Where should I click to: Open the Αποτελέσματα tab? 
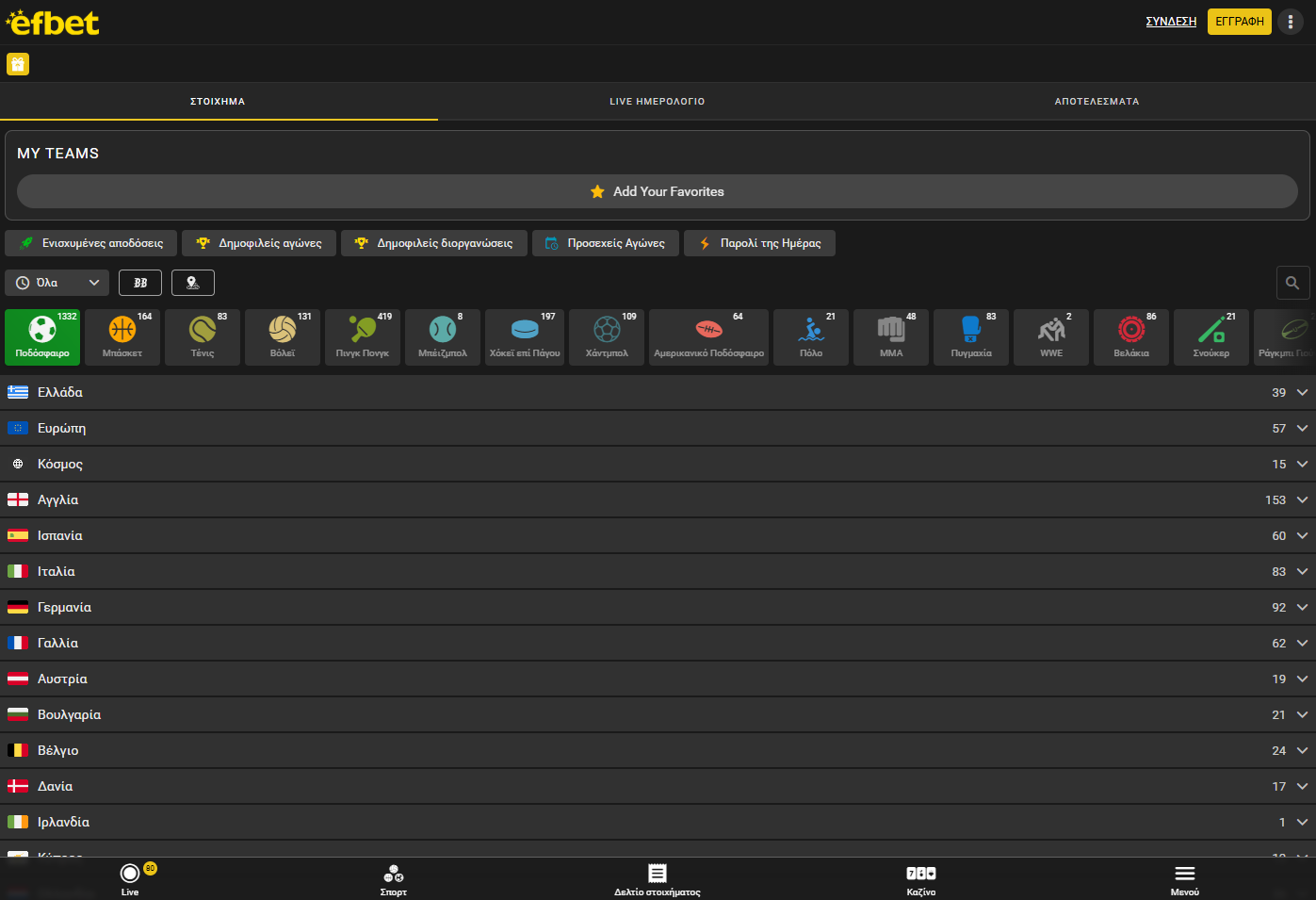click(1097, 101)
